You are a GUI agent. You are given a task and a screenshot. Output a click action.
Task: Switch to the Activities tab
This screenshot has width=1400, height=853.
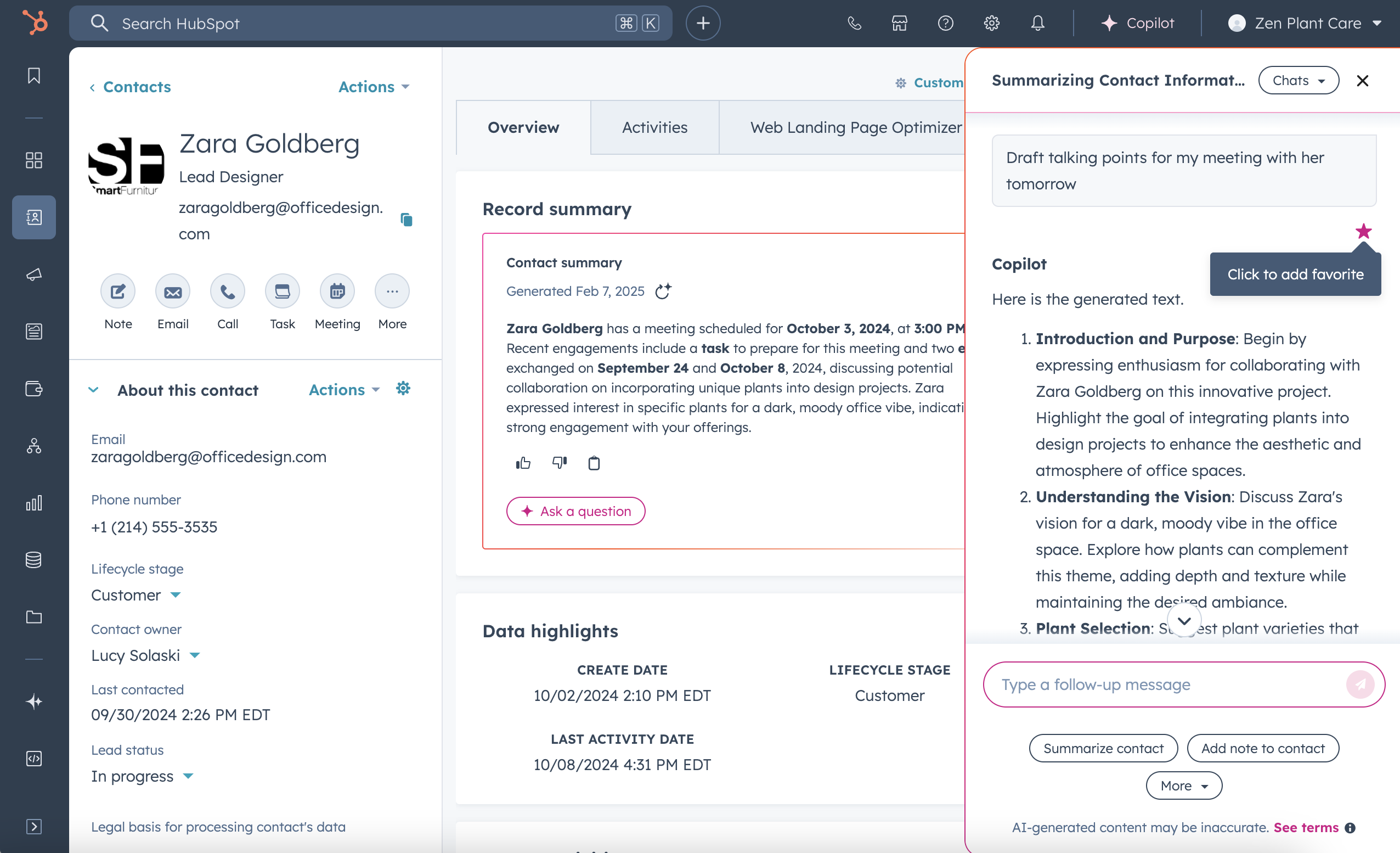tap(654, 127)
